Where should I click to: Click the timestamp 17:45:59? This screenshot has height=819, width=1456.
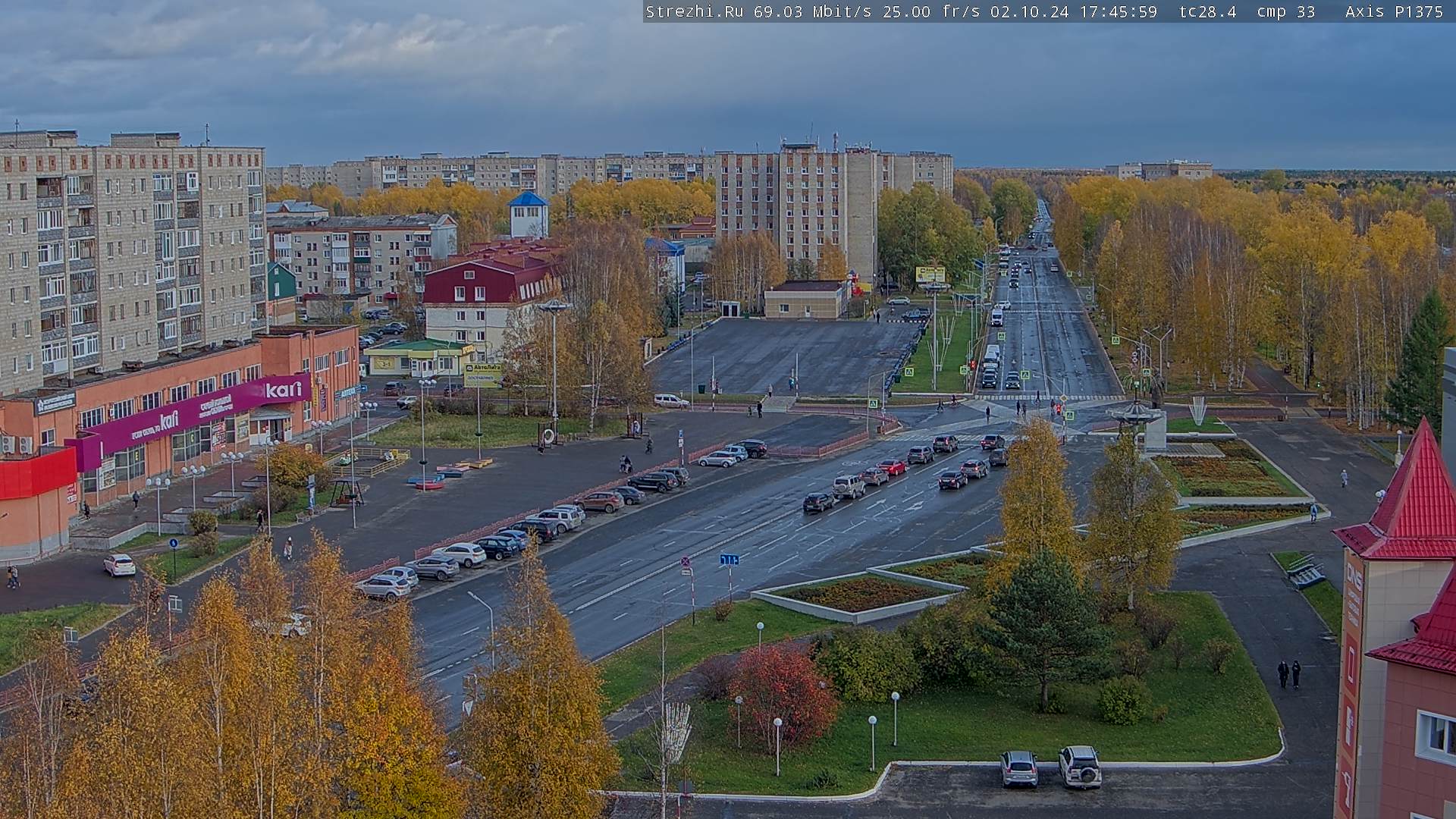1117,11
